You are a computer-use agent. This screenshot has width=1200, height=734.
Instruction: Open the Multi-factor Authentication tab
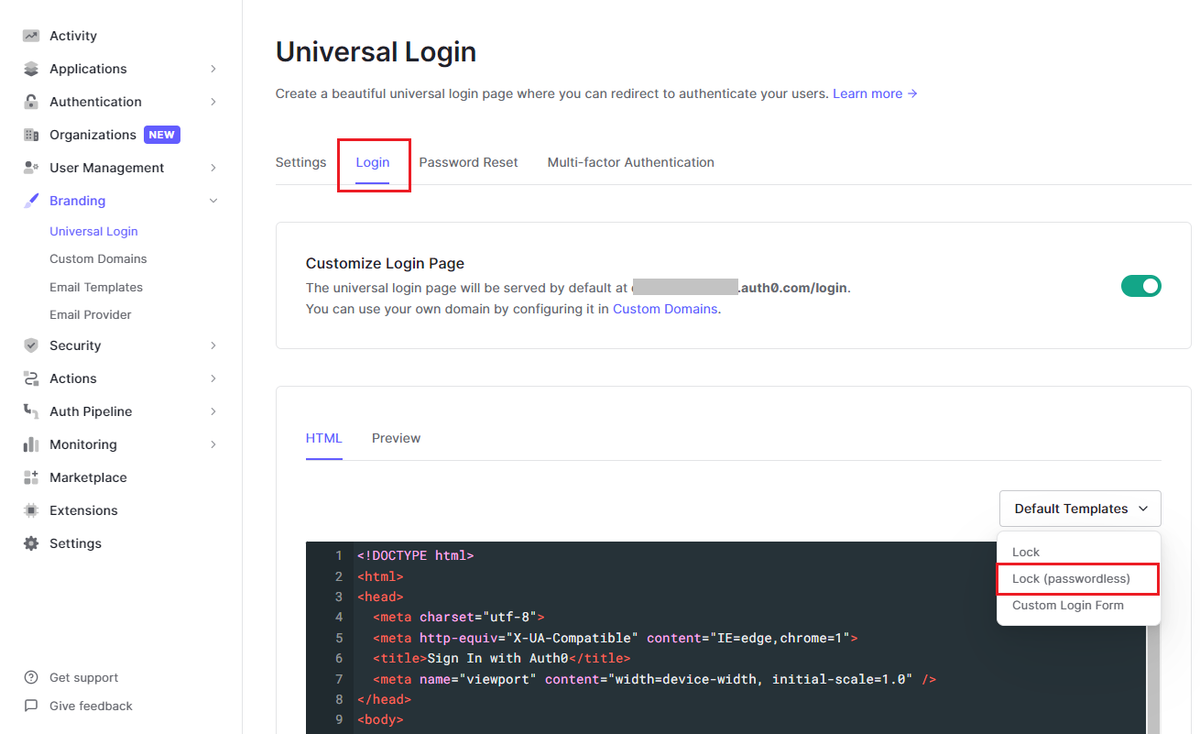tap(631, 162)
